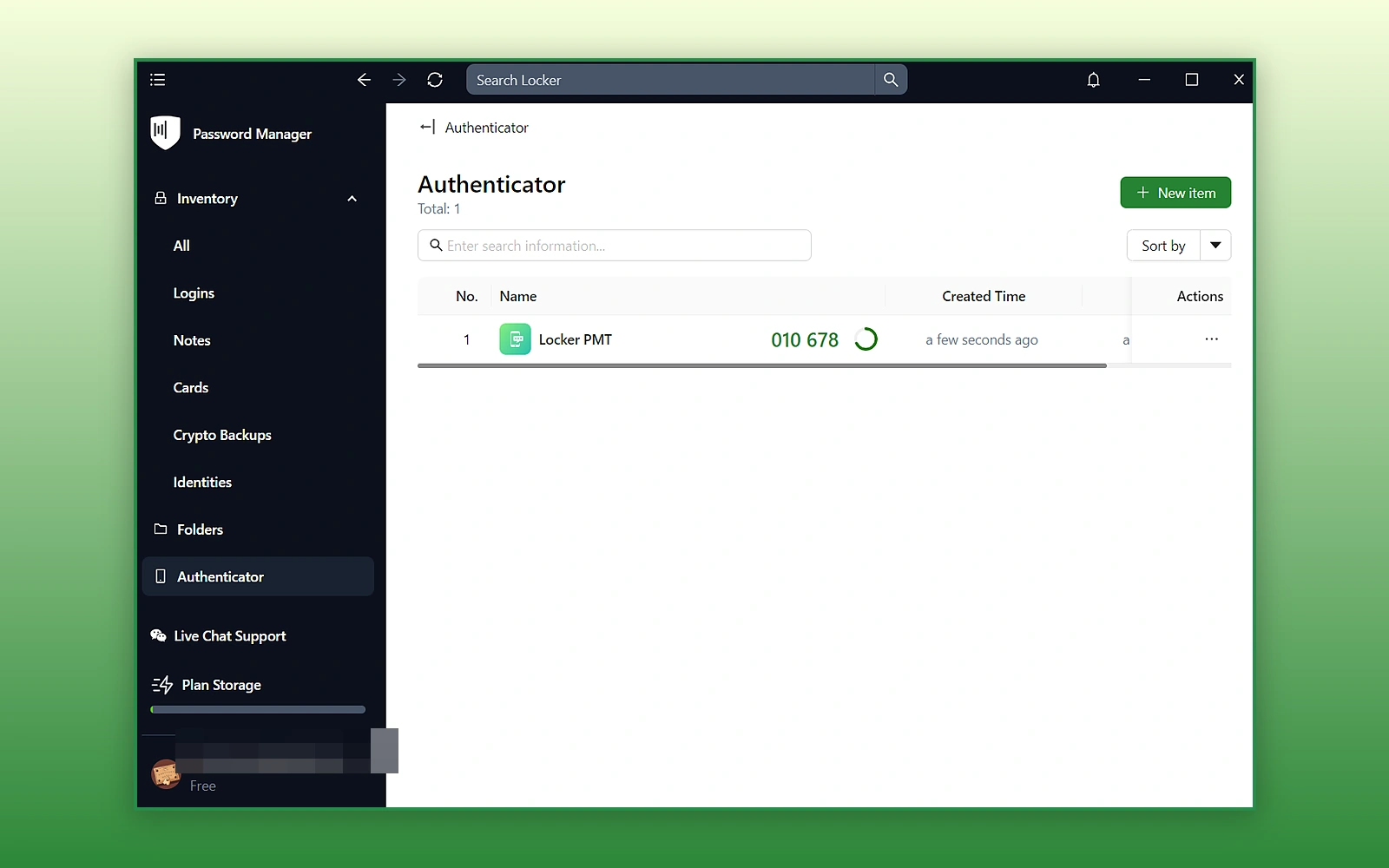
Task: Open the Identities section
Action: (x=202, y=483)
